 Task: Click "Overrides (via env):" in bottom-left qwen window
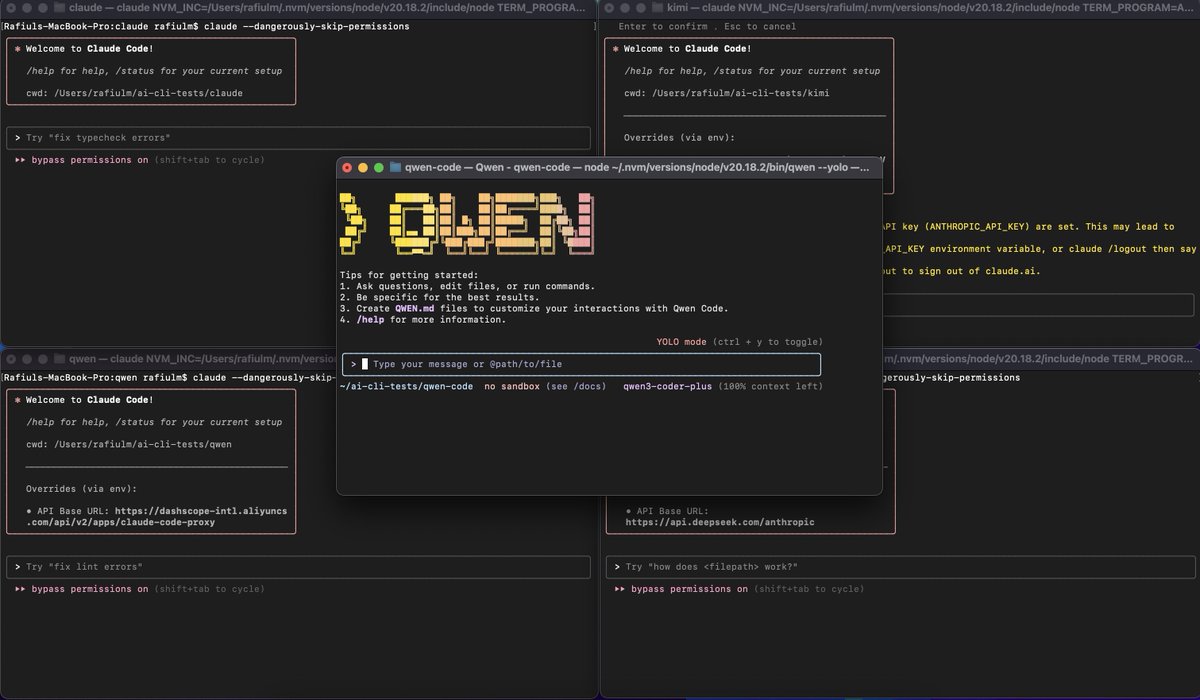(81, 488)
